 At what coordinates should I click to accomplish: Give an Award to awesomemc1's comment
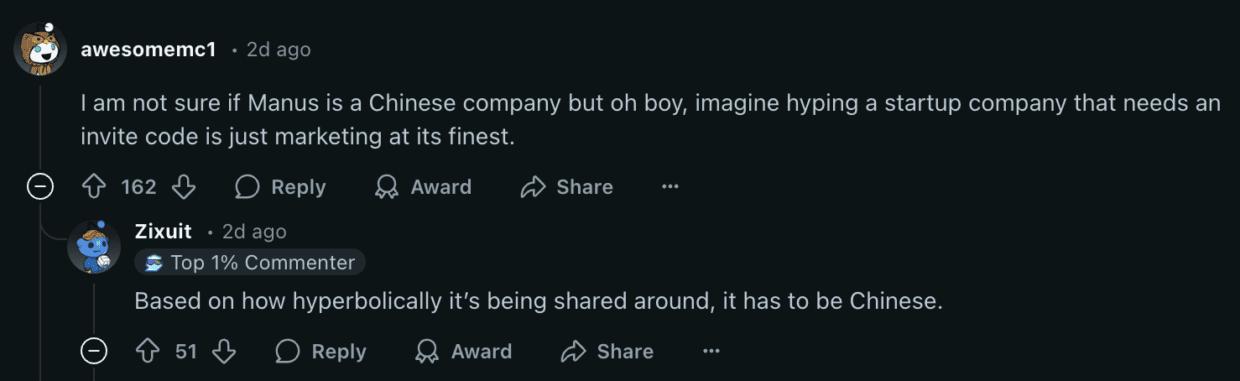tap(422, 187)
